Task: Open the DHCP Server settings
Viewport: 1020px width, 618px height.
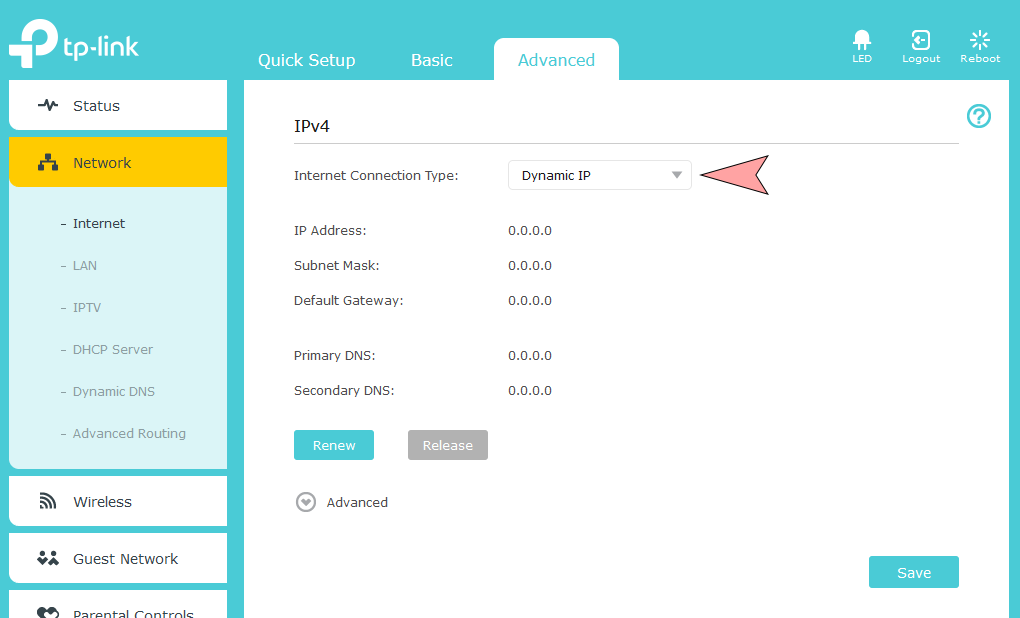Action: click(x=112, y=350)
